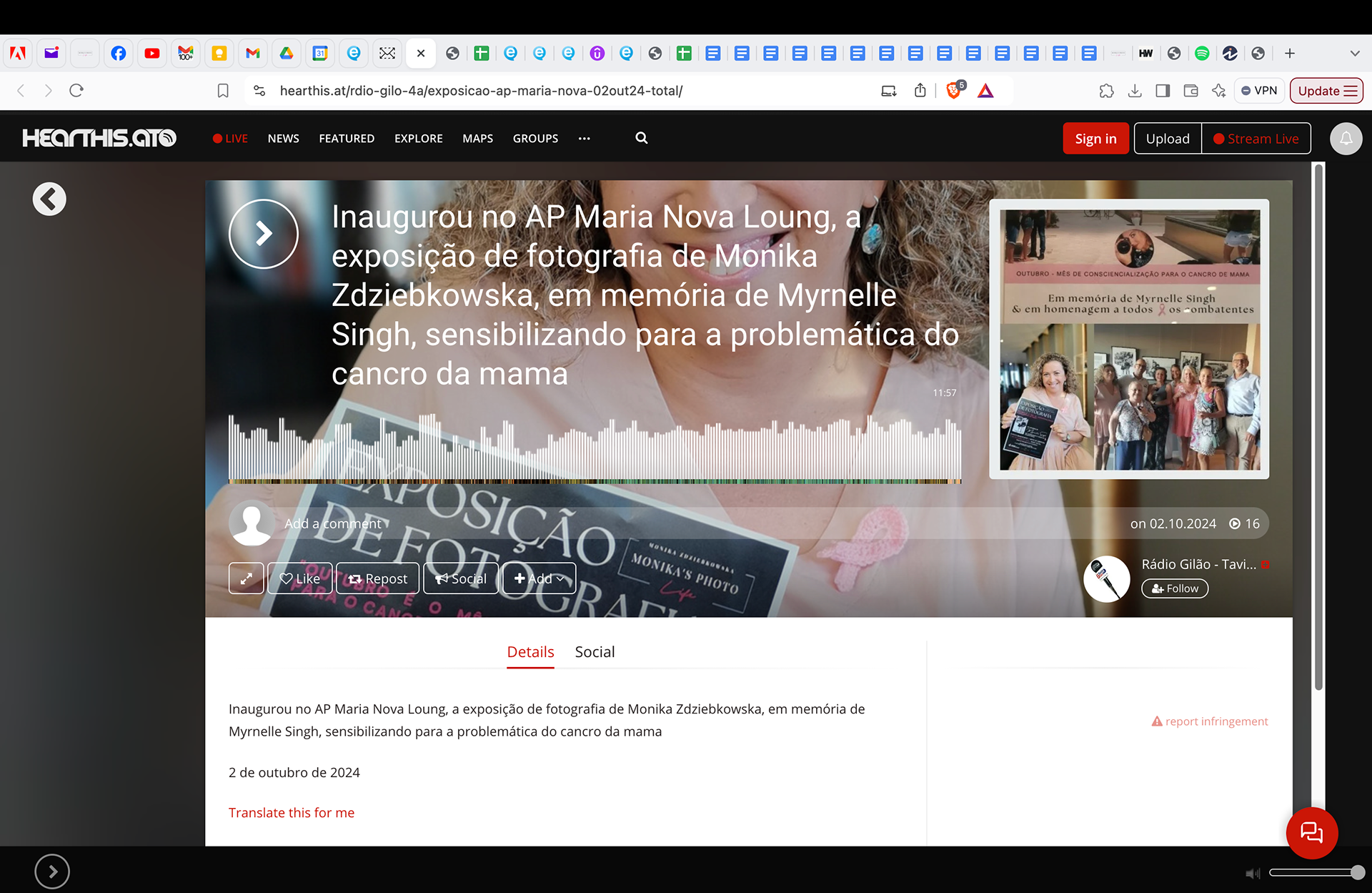Repost the track
The image size is (1372, 893).
tap(378, 578)
